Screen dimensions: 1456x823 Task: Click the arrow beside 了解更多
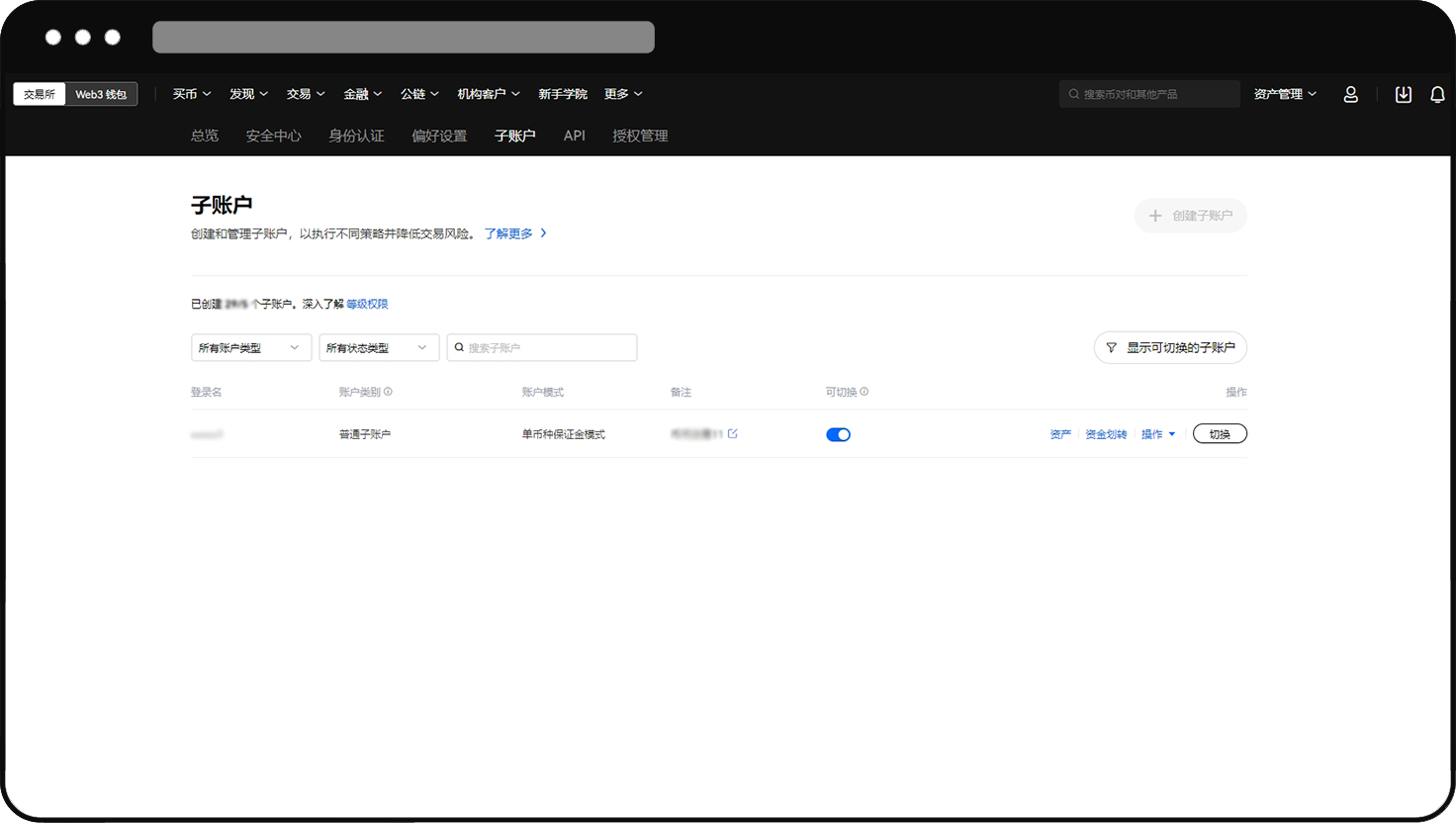[543, 233]
